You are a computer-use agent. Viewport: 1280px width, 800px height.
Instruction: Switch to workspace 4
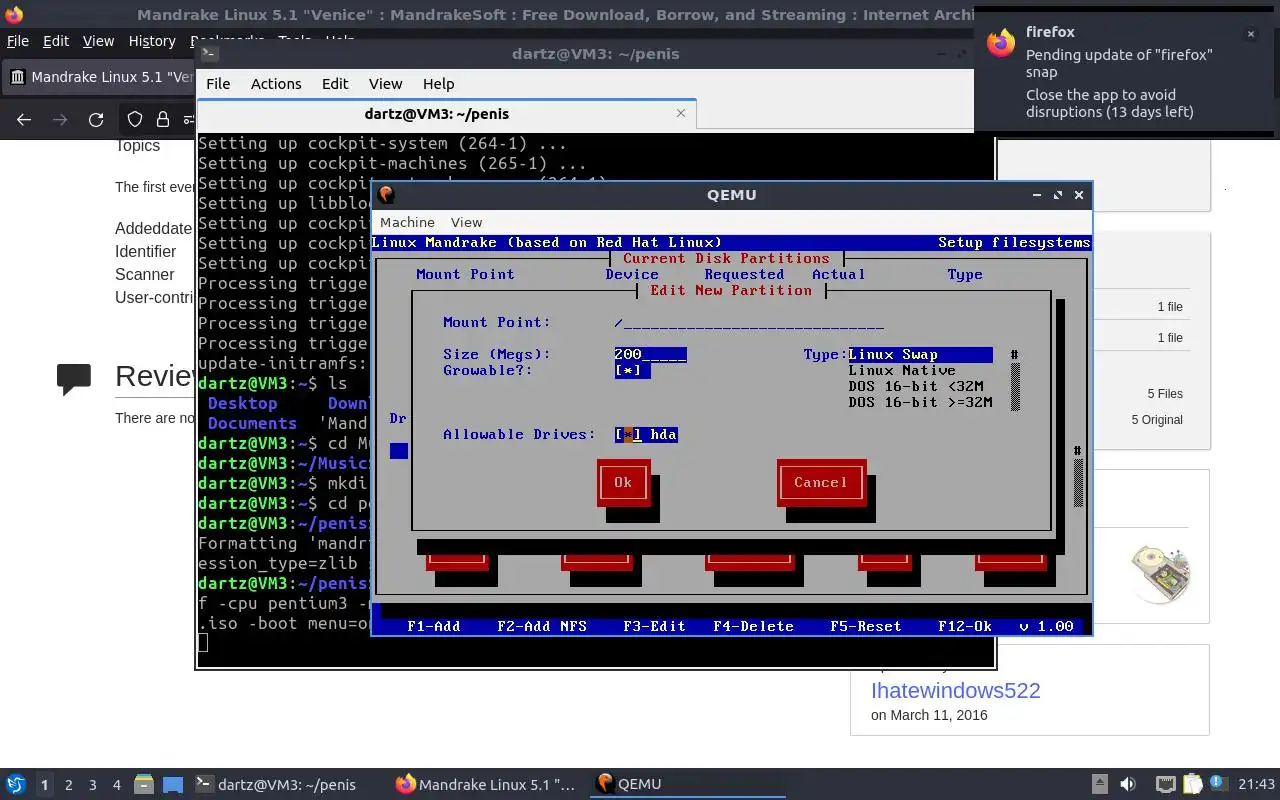(117, 784)
